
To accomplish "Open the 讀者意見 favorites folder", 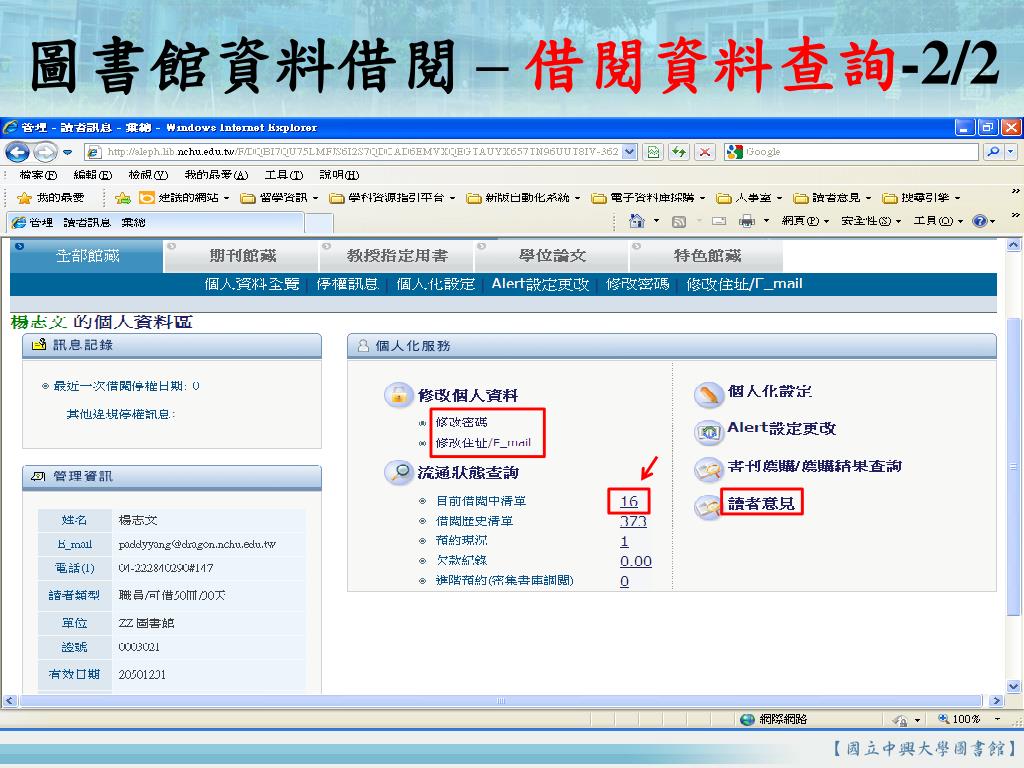I will (x=832, y=198).
